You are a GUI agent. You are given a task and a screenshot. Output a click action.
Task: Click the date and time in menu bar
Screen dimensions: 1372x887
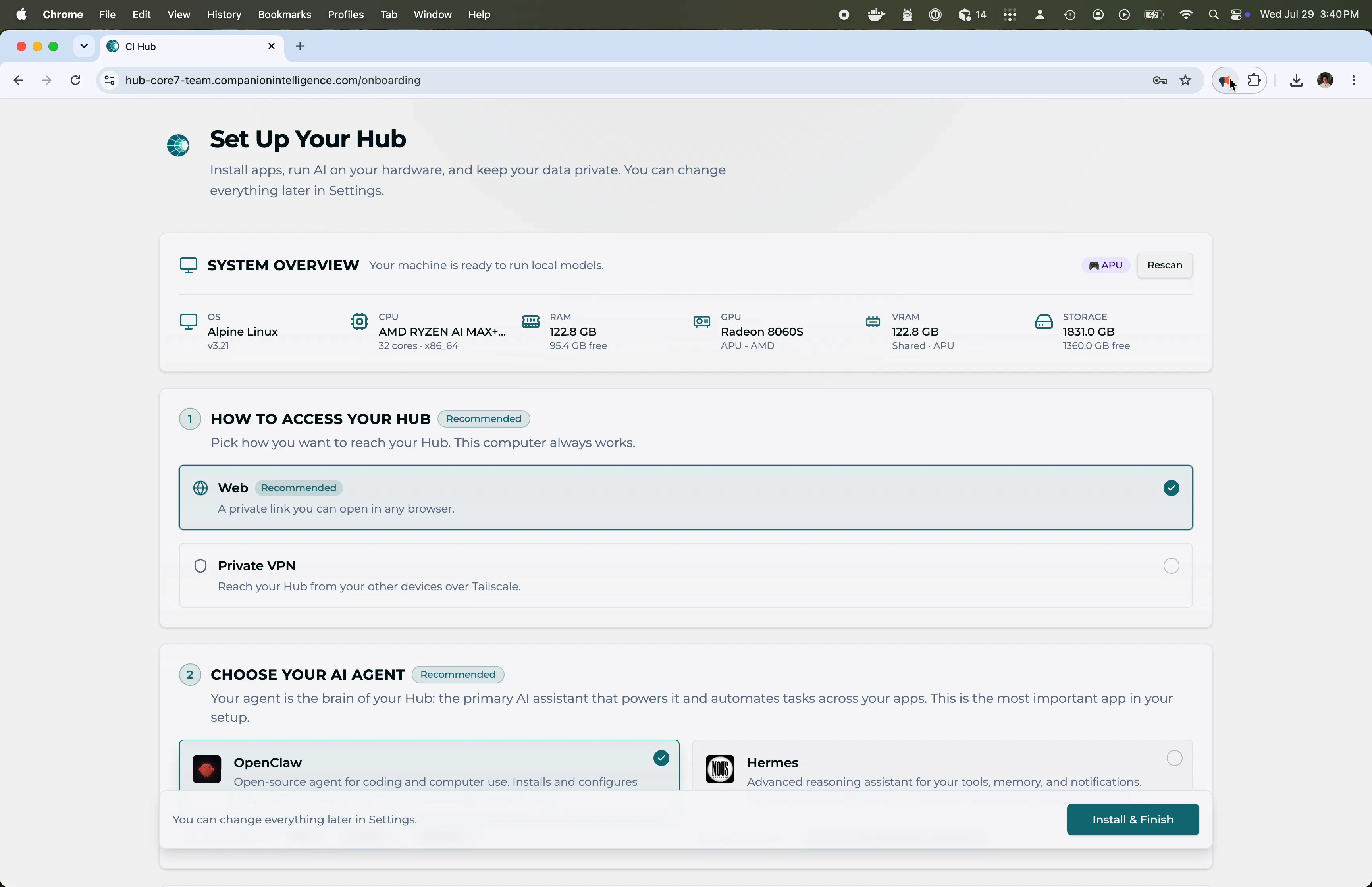point(1309,15)
